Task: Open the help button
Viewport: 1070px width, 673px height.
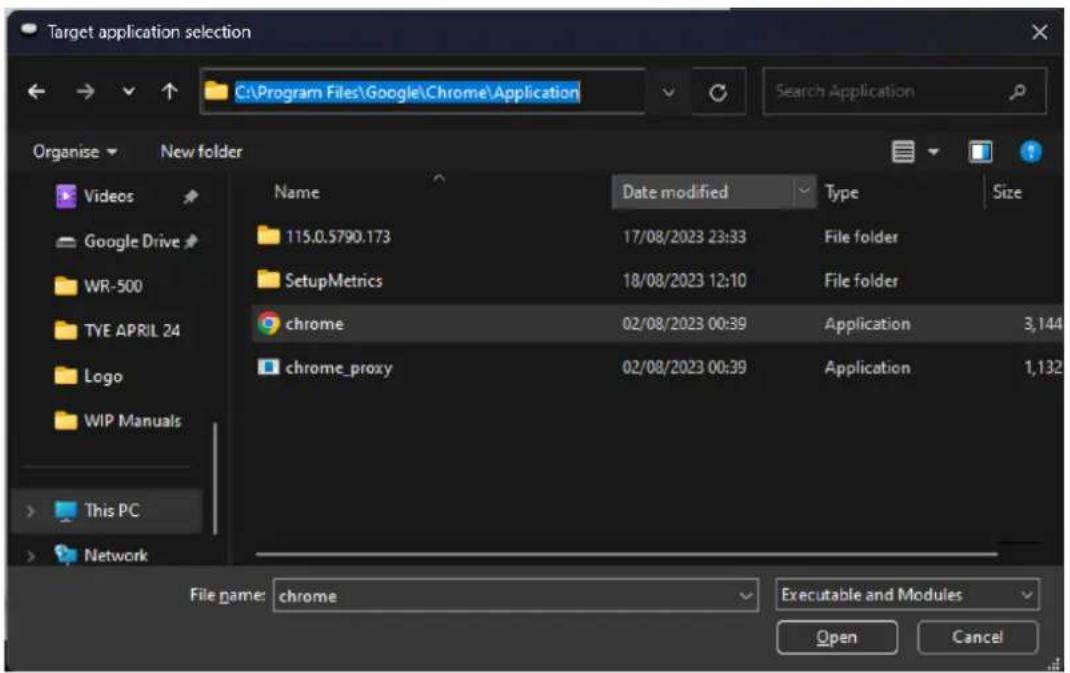Action: (1030, 152)
